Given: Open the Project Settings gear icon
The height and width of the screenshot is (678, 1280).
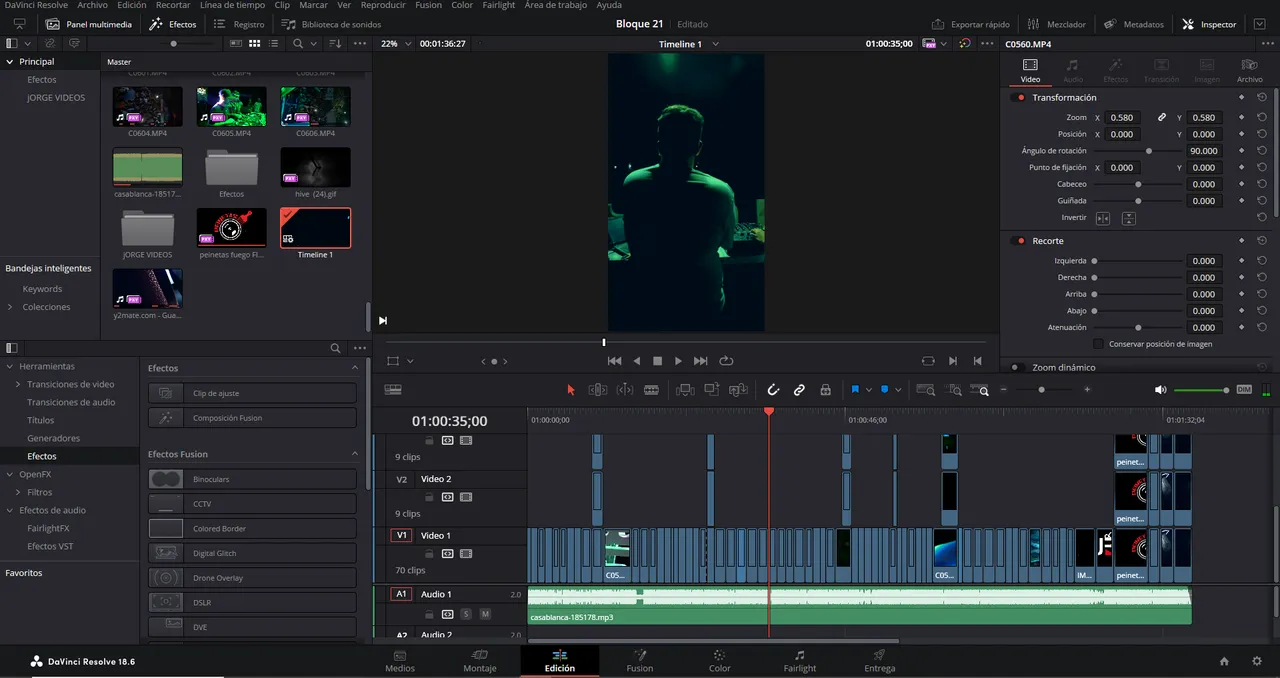Looking at the screenshot, I should click(1257, 662).
